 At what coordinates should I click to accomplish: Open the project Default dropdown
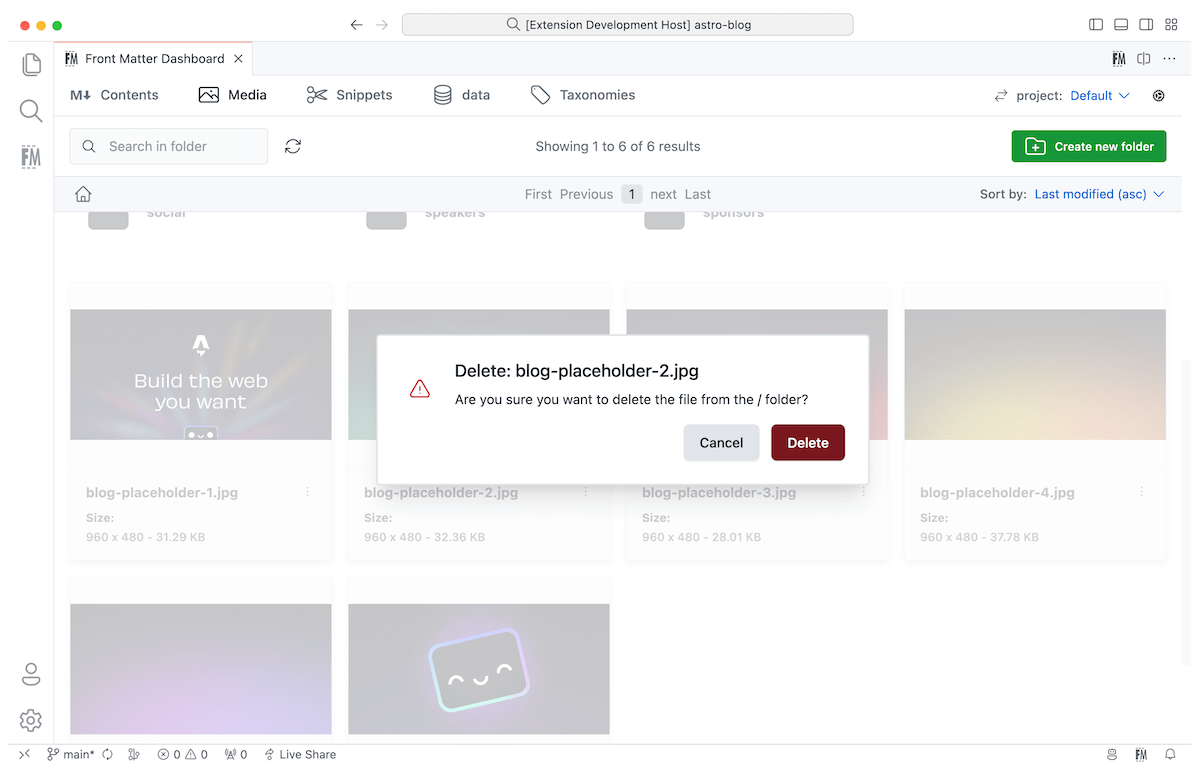click(x=1098, y=95)
